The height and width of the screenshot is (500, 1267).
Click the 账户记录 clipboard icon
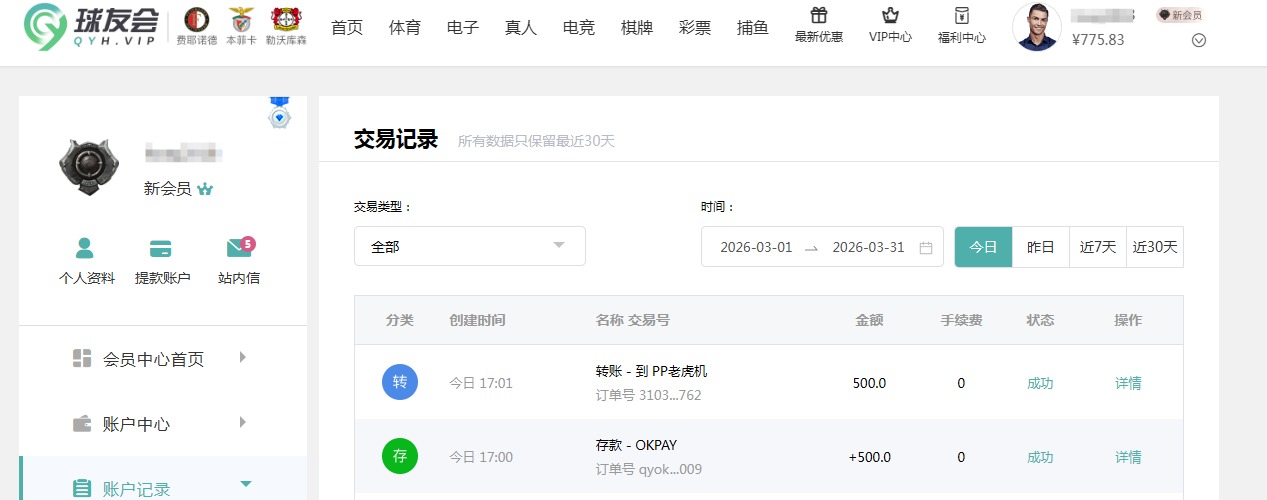click(x=82, y=489)
